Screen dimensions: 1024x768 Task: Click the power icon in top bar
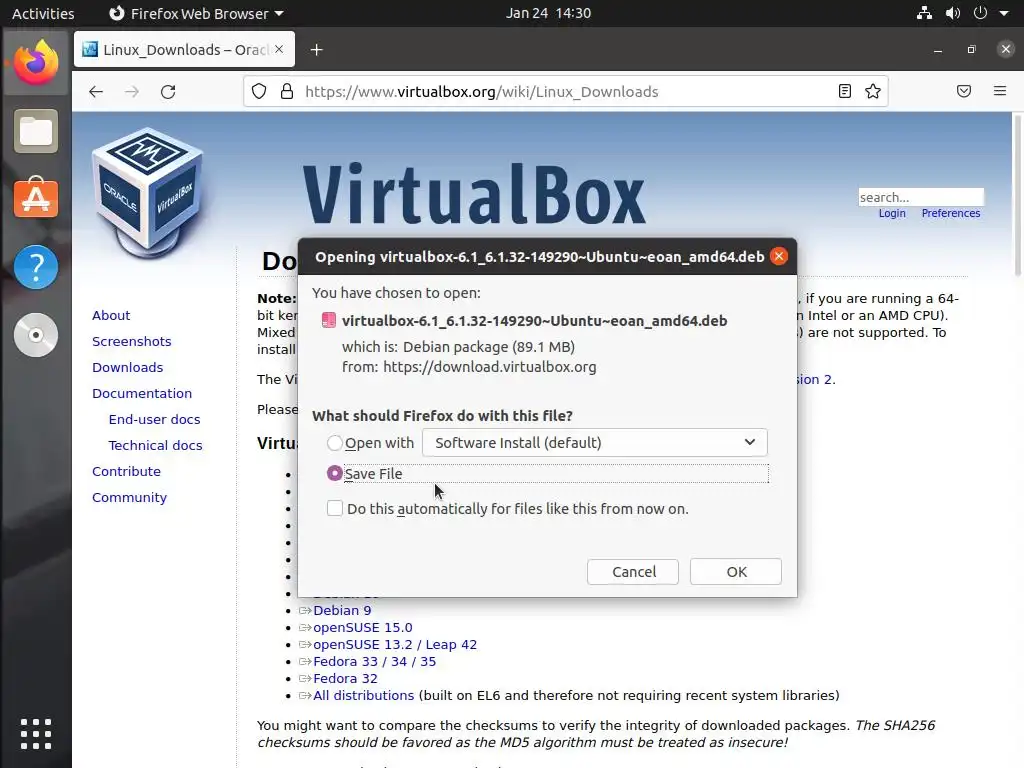pyautogui.click(x=980, y=13)
